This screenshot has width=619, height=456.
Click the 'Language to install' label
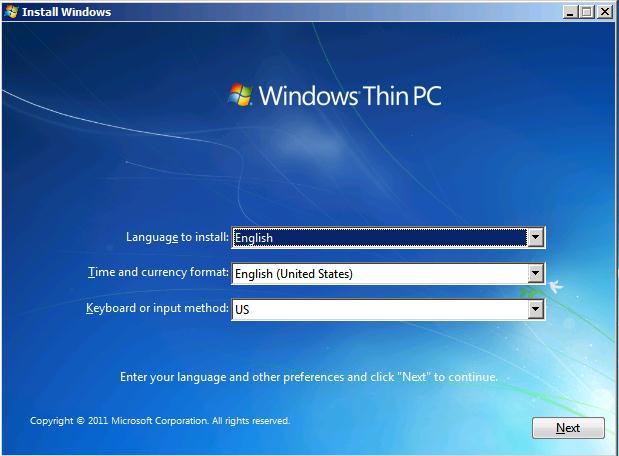tap(177, 238)
